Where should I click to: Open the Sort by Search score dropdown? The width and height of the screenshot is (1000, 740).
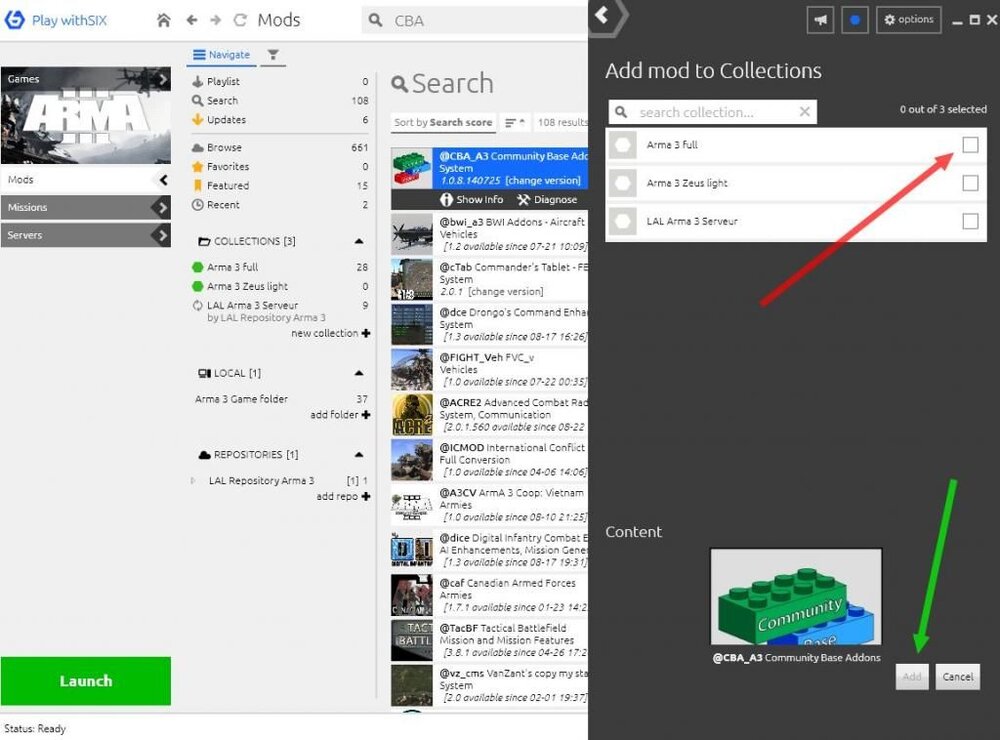pyautogui.click(x=443, y=122)
